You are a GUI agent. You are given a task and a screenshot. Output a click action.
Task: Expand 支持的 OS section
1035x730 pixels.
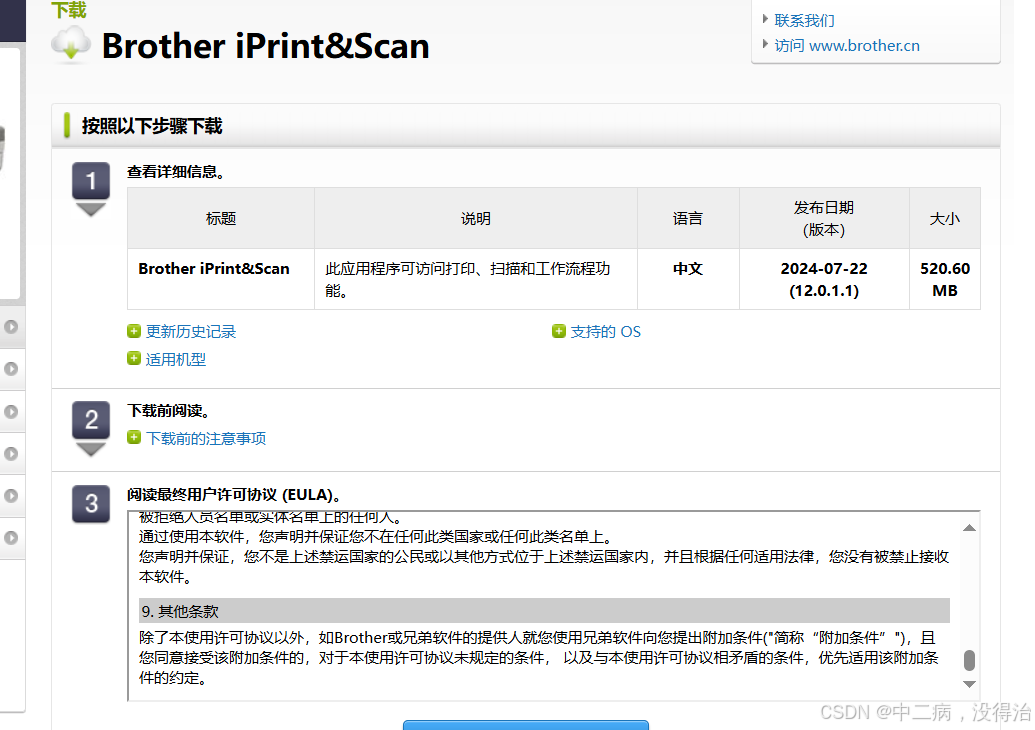(x=605, y=331)
